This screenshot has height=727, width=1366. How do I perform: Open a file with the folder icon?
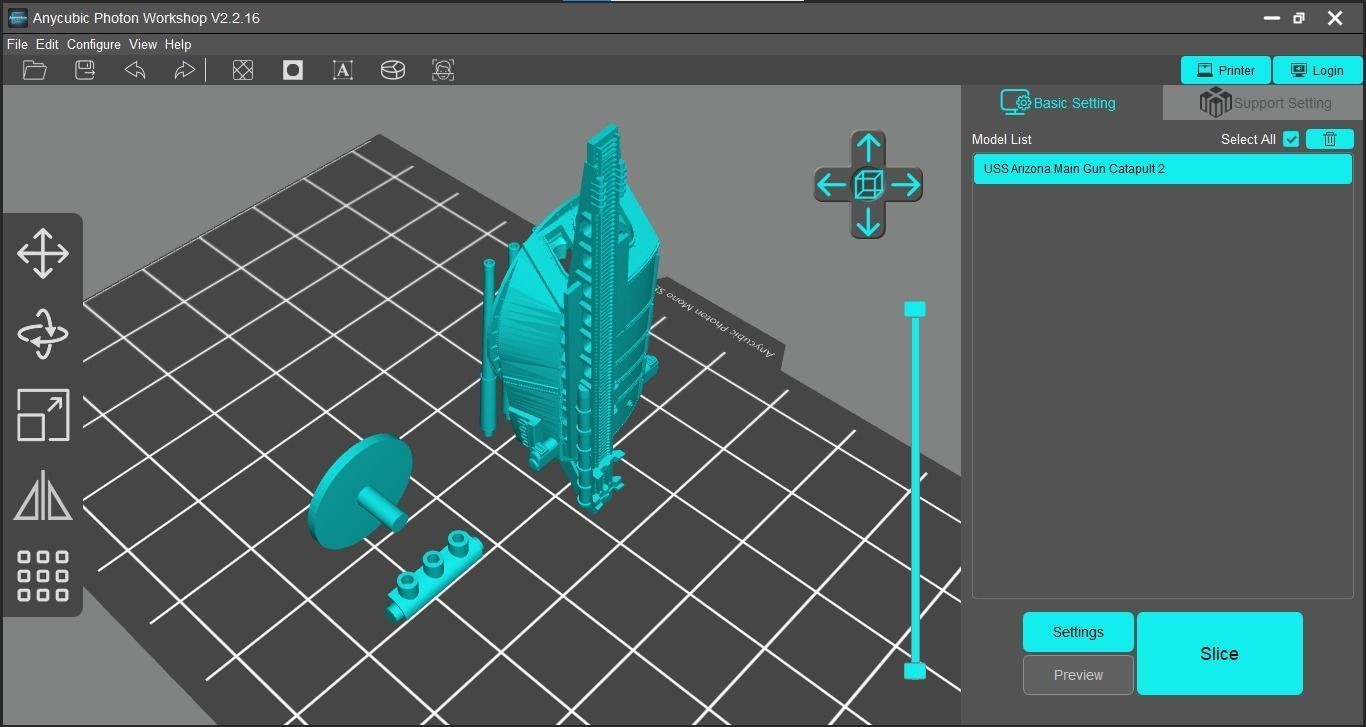coord(35,70)
